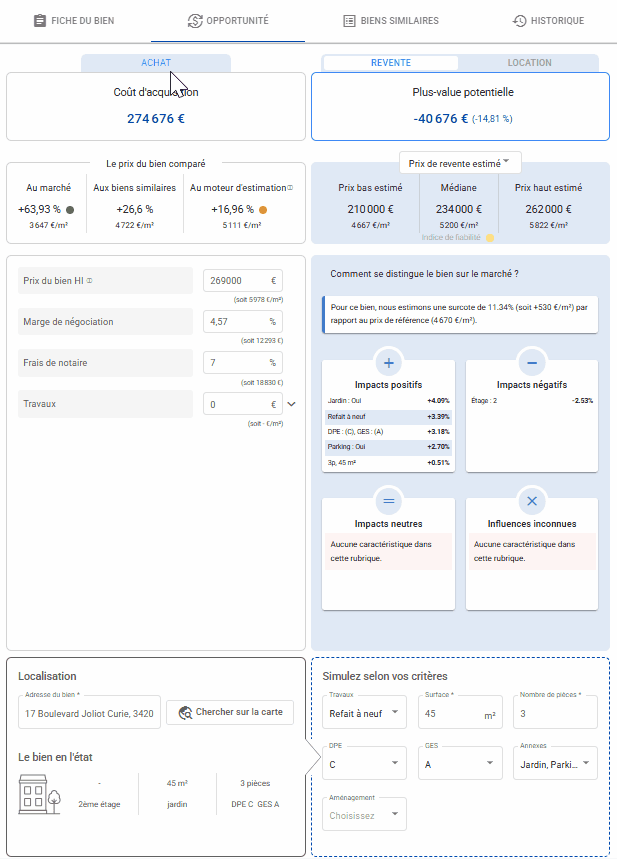Click the plus icon of Impacts positifs
The width and height of the screenshot is (617, 859).
pos(389,363)
